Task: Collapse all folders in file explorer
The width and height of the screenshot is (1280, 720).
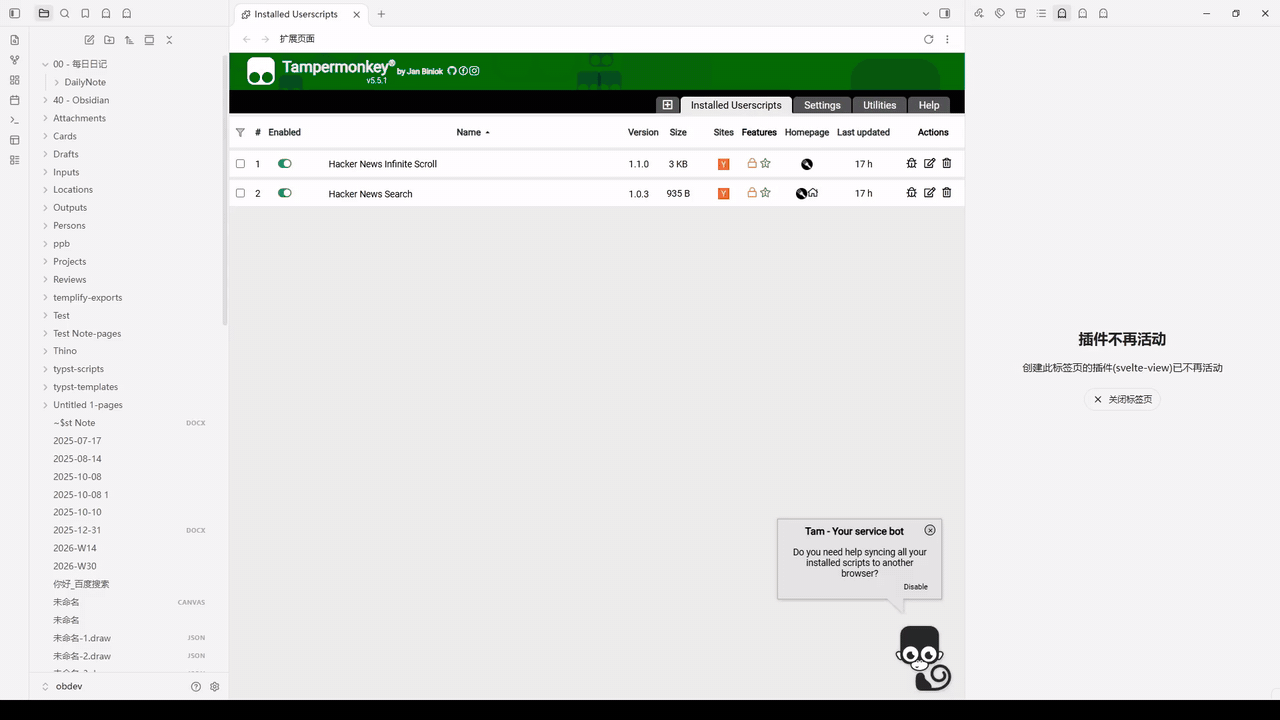Action: tap(169, 40)
